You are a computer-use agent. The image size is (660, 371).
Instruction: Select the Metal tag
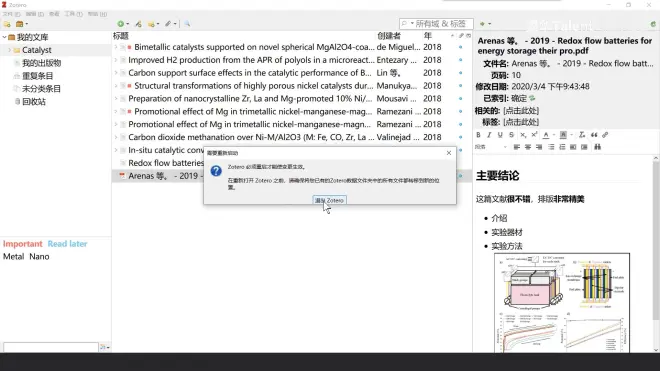(x=13, y=256)
